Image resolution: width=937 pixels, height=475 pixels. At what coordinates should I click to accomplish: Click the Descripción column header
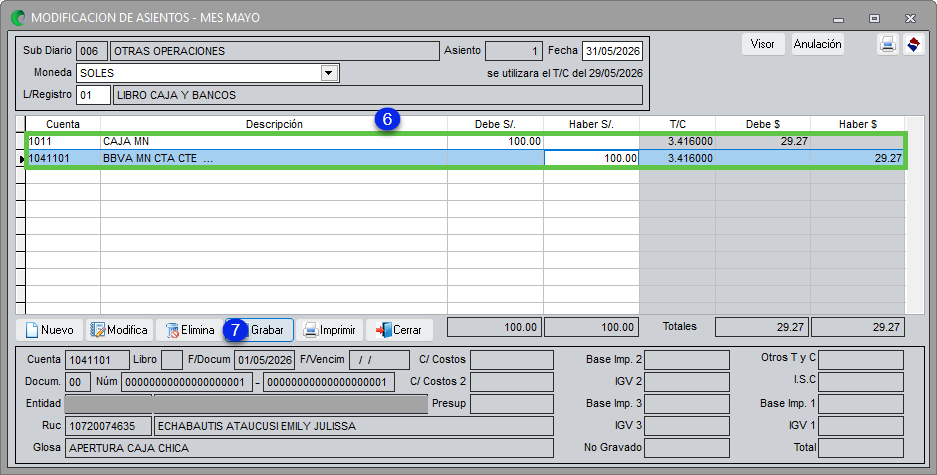[x=274, y=124]
